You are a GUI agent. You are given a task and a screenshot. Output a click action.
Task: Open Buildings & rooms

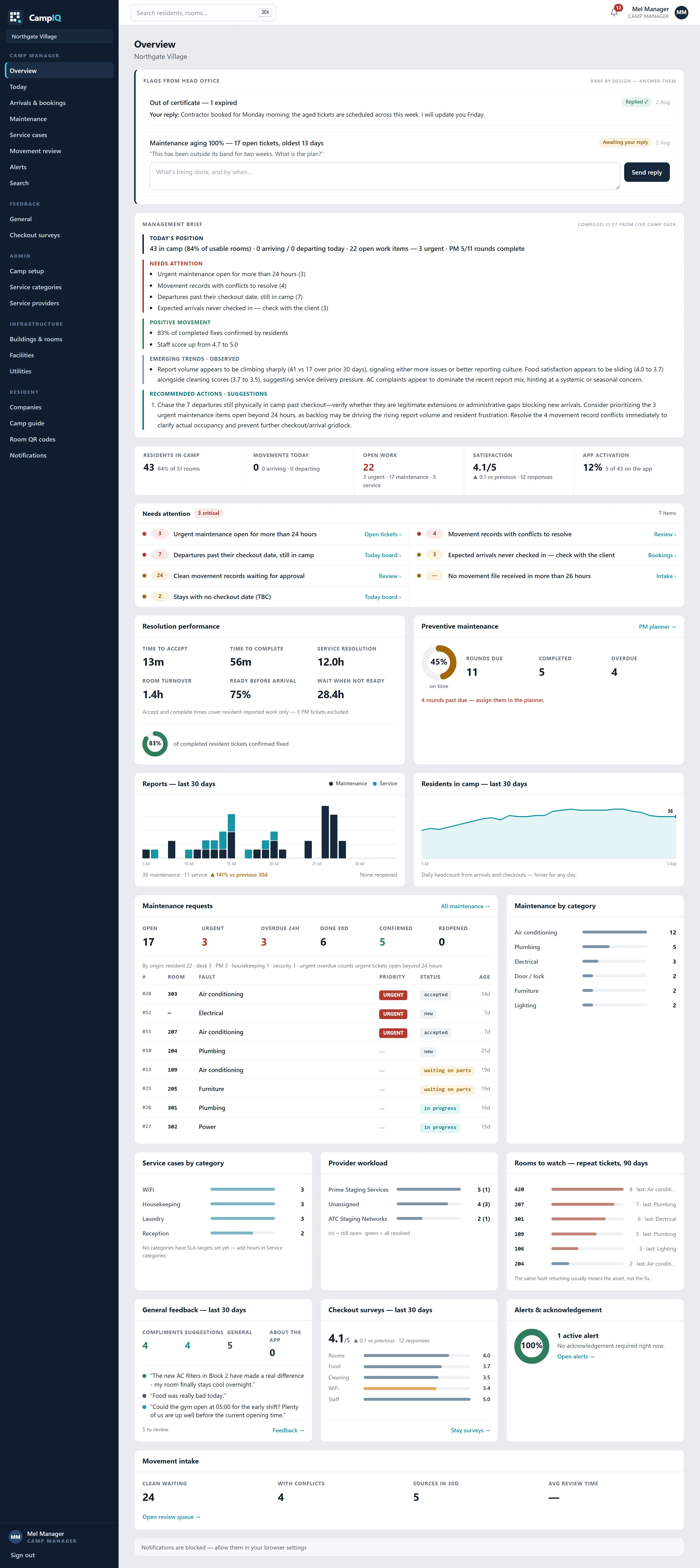pos(60,339)
